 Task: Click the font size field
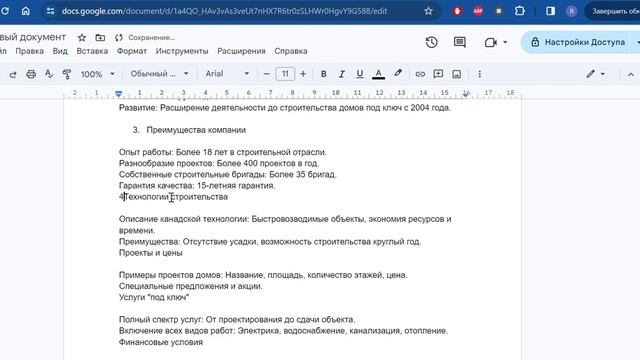pyautogui.click(x=285, y=74)
